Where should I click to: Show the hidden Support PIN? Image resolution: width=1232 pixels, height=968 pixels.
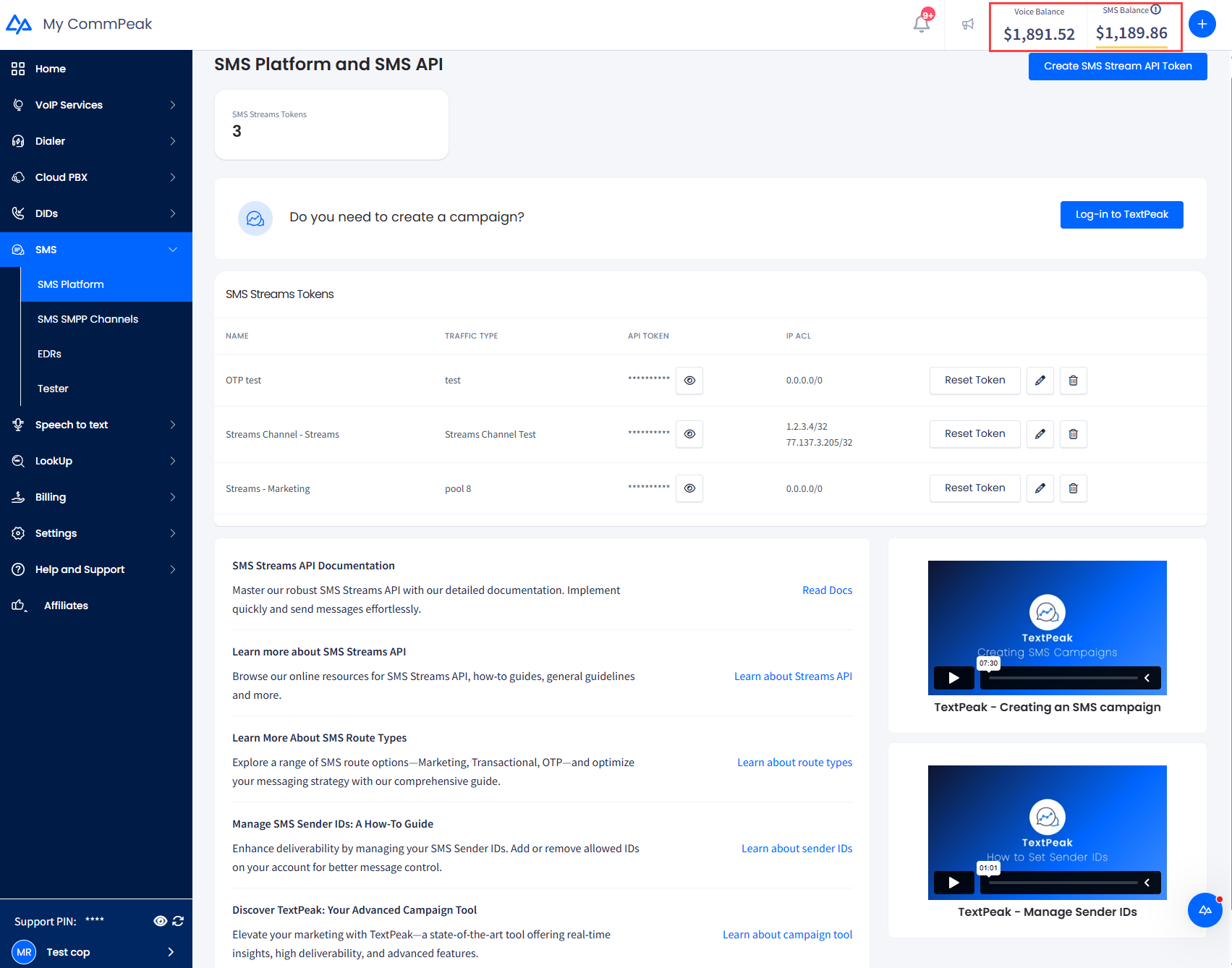click(161, 921)
